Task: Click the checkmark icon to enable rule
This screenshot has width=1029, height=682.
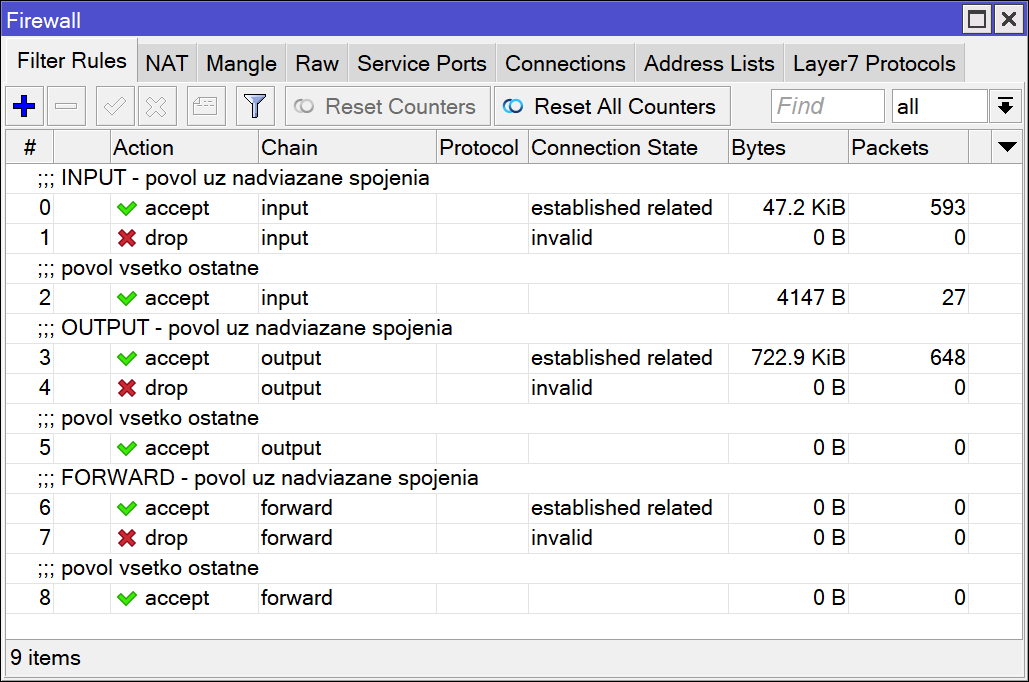Action: [x=113, y=105]
